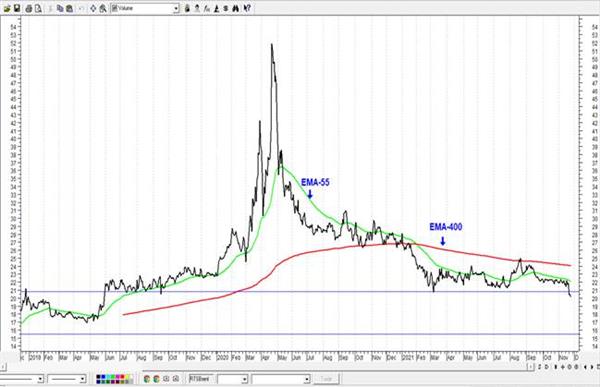Click the 2021 year label on date axis
The image size is (600, 387).
(x=408, y=358)
